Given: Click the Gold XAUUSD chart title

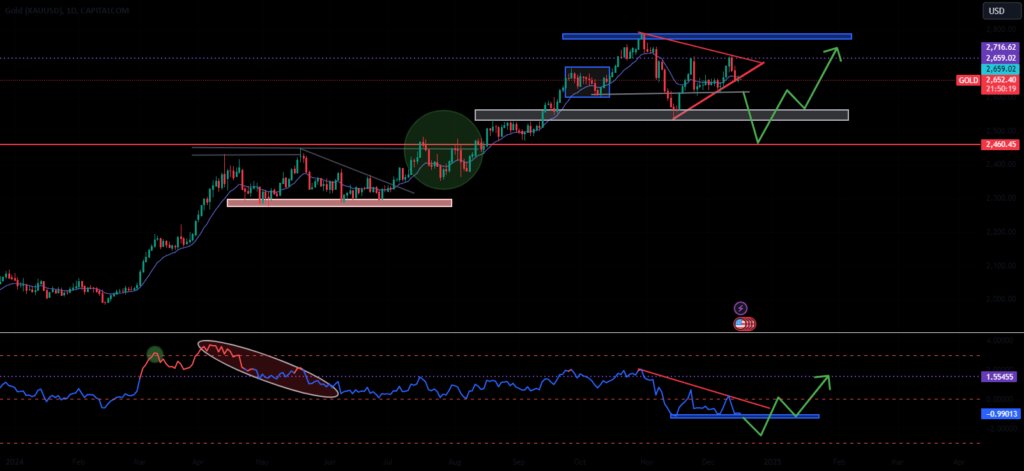Looking at the screenshot, I should [x=50, y=9].
